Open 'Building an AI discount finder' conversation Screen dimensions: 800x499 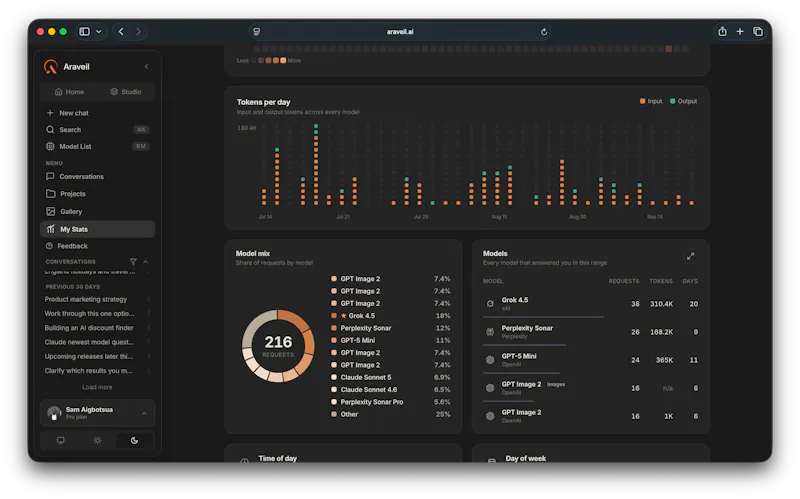pyautogui.click(x=89, y=328)
